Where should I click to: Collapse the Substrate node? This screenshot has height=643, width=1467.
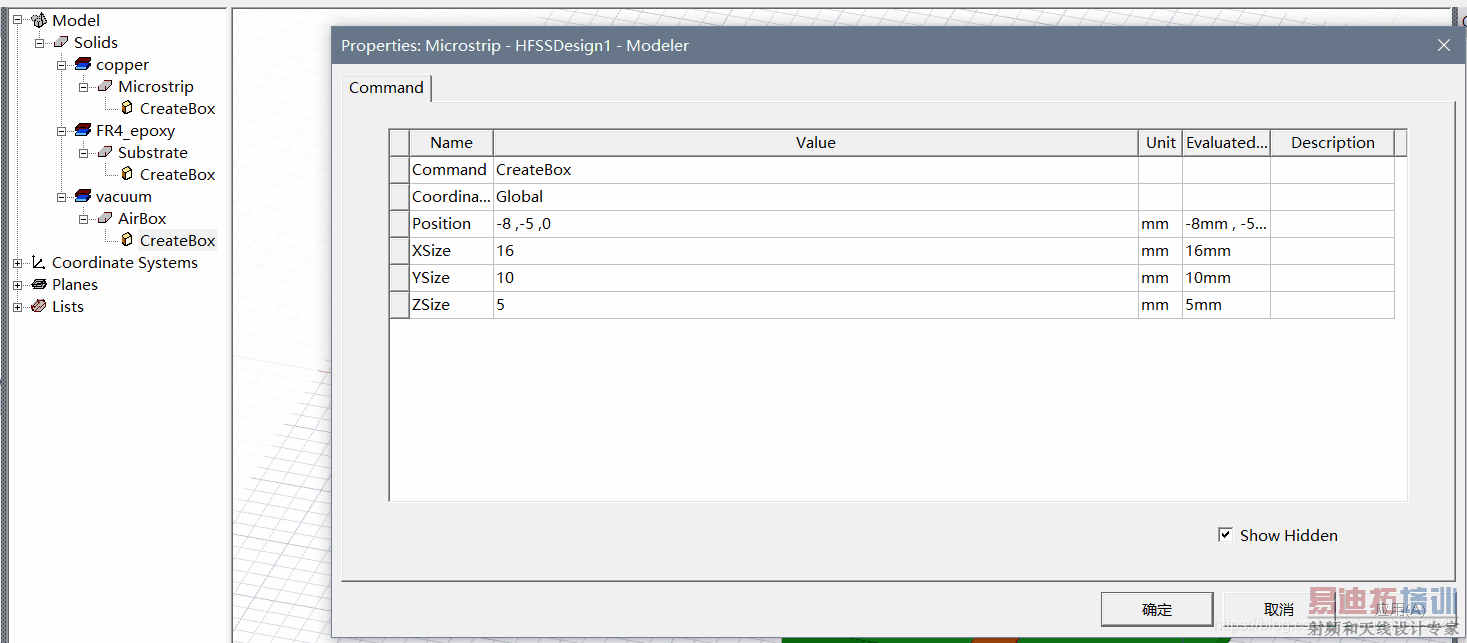click(x=83, y=152)
